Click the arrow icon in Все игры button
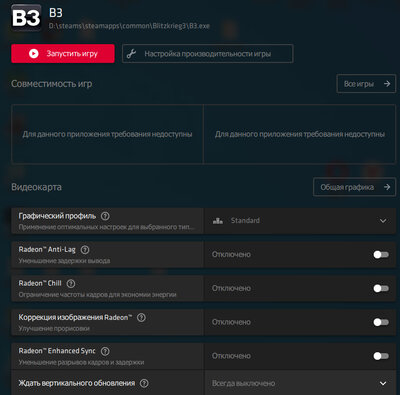 tap(387, 84)
